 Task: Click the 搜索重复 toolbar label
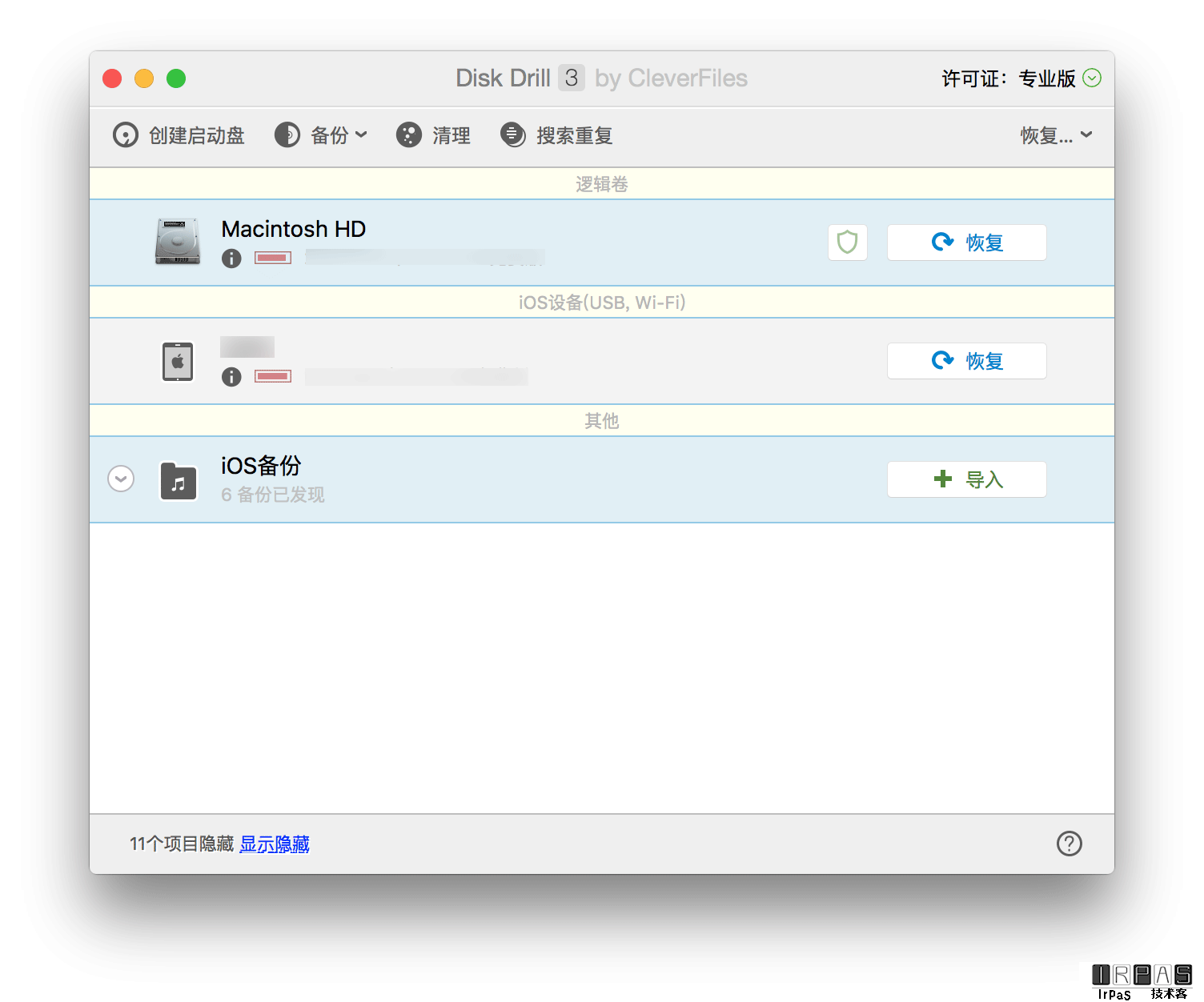pos(575,135)
